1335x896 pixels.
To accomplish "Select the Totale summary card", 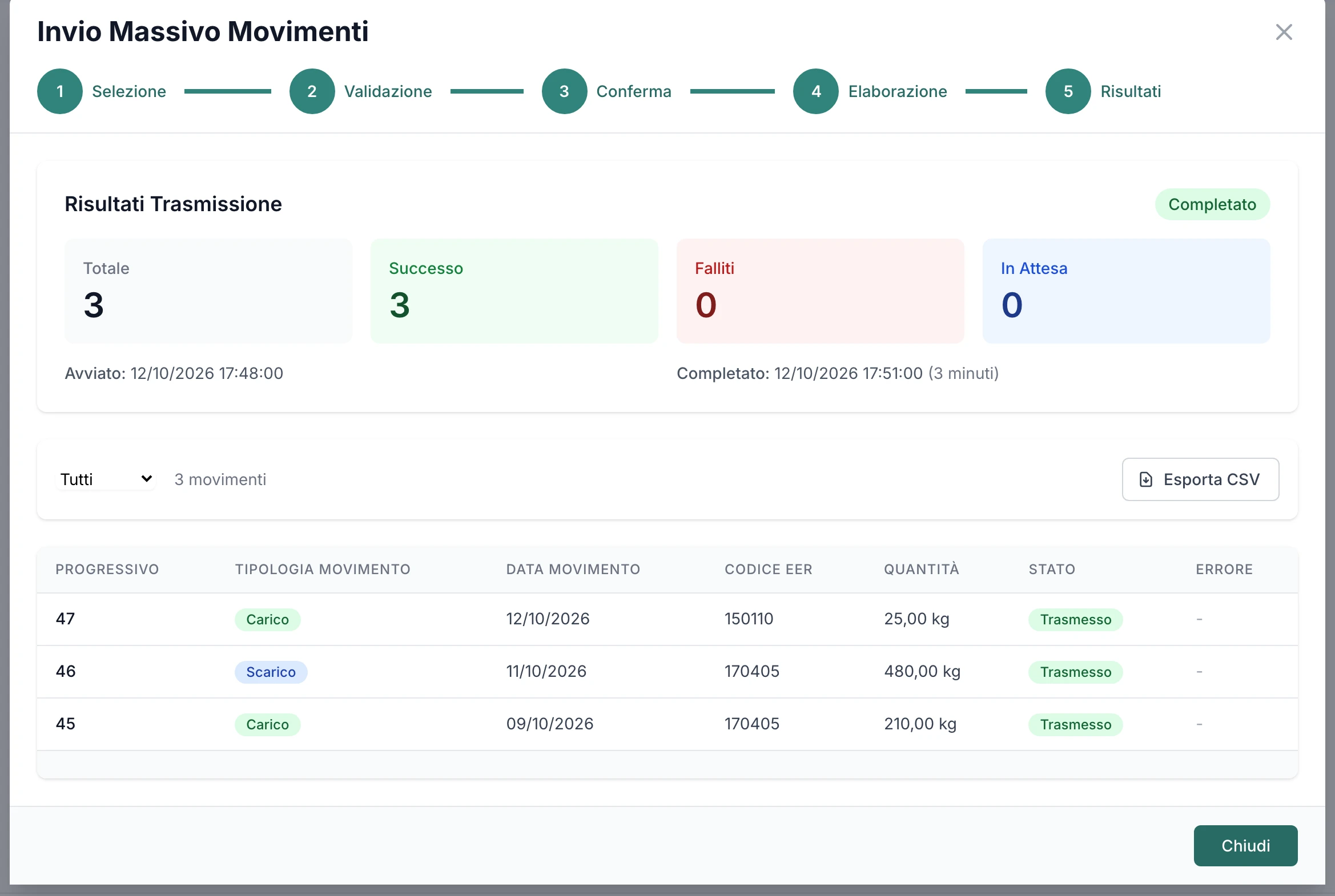I will [x=208, y=291].
